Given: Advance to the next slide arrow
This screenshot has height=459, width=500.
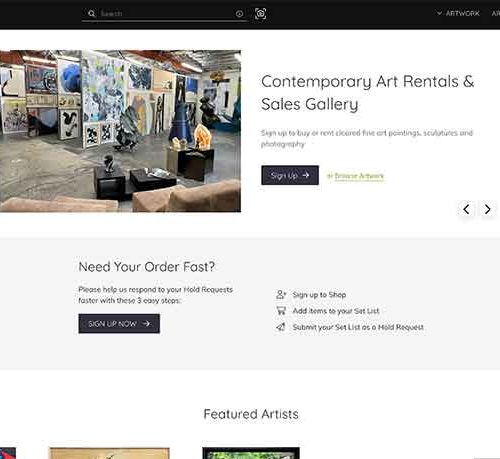Looking at the screenshot, I should tap(487, 209).
